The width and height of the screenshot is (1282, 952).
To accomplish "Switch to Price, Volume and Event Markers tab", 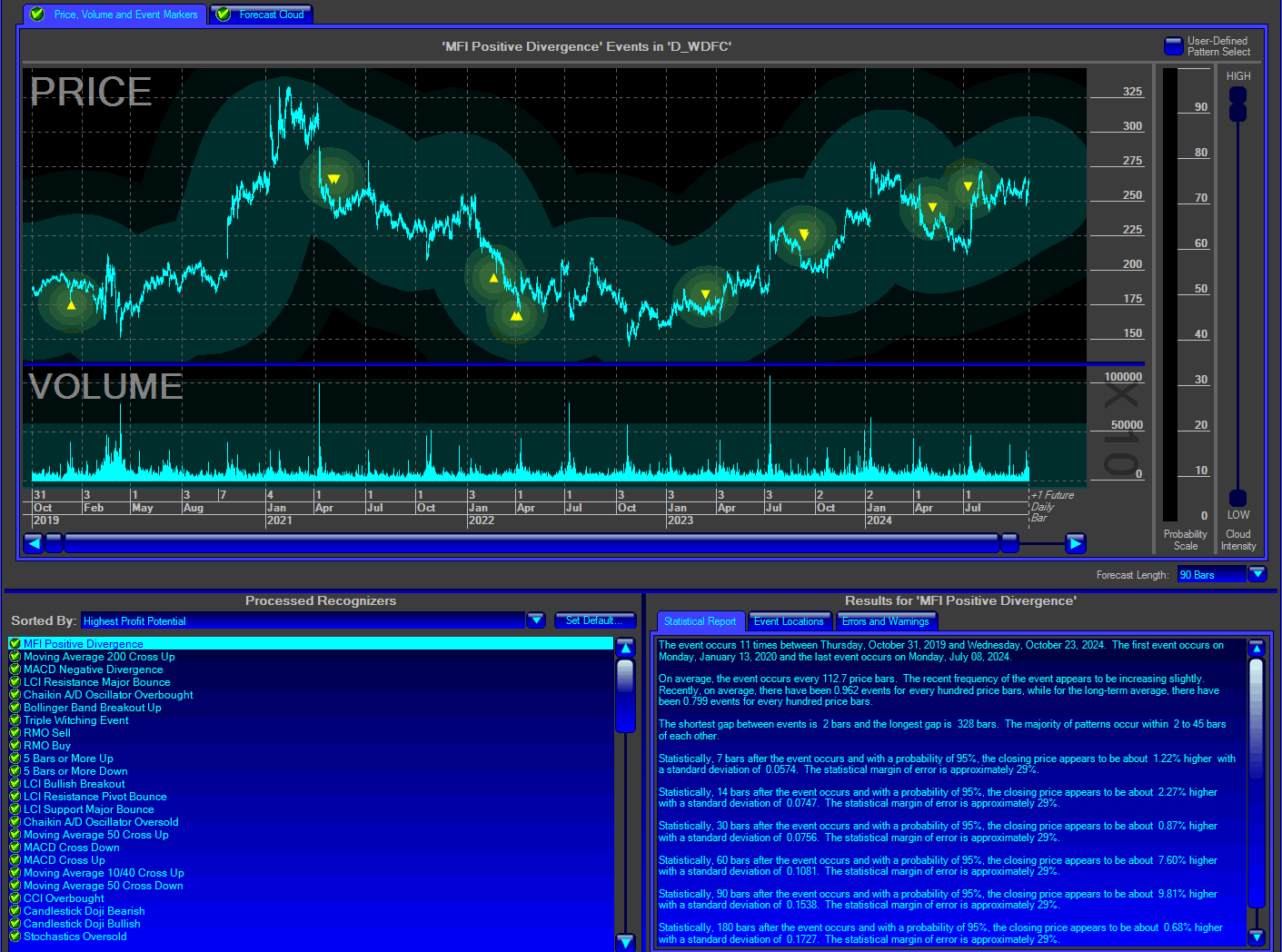I will point(114,15).
